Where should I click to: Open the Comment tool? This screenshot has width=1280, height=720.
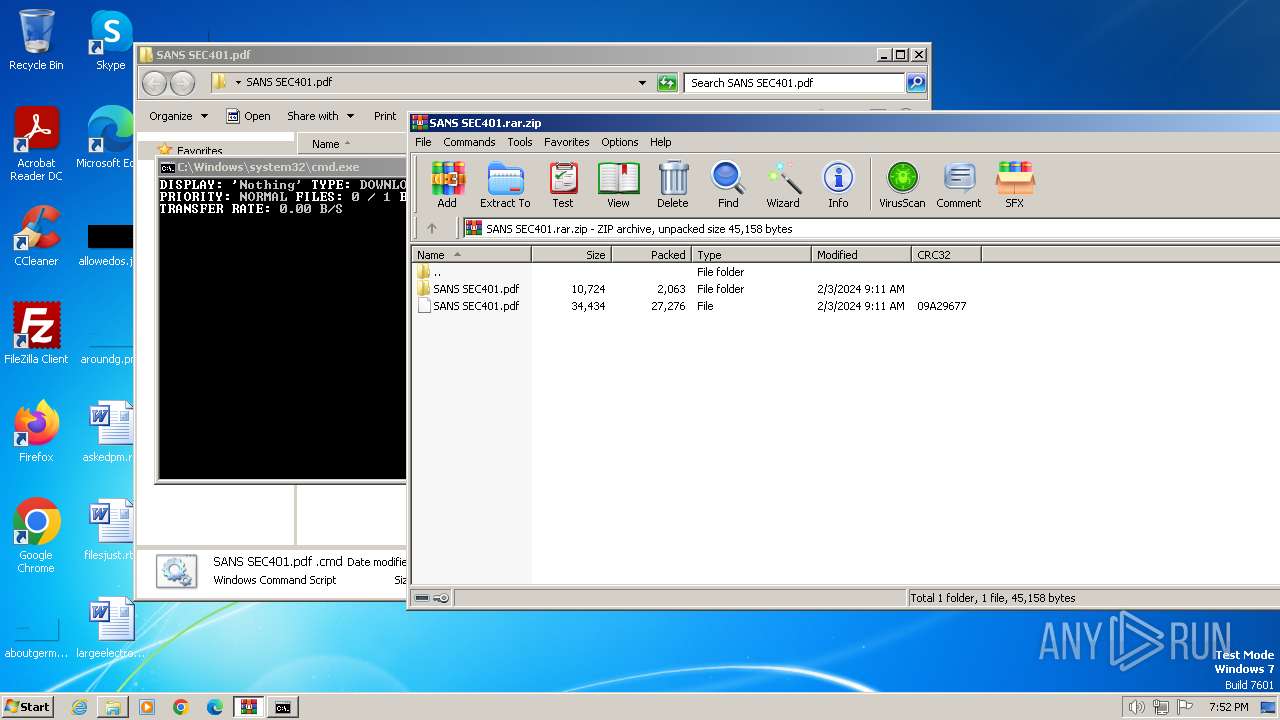(x=959, y=185)
